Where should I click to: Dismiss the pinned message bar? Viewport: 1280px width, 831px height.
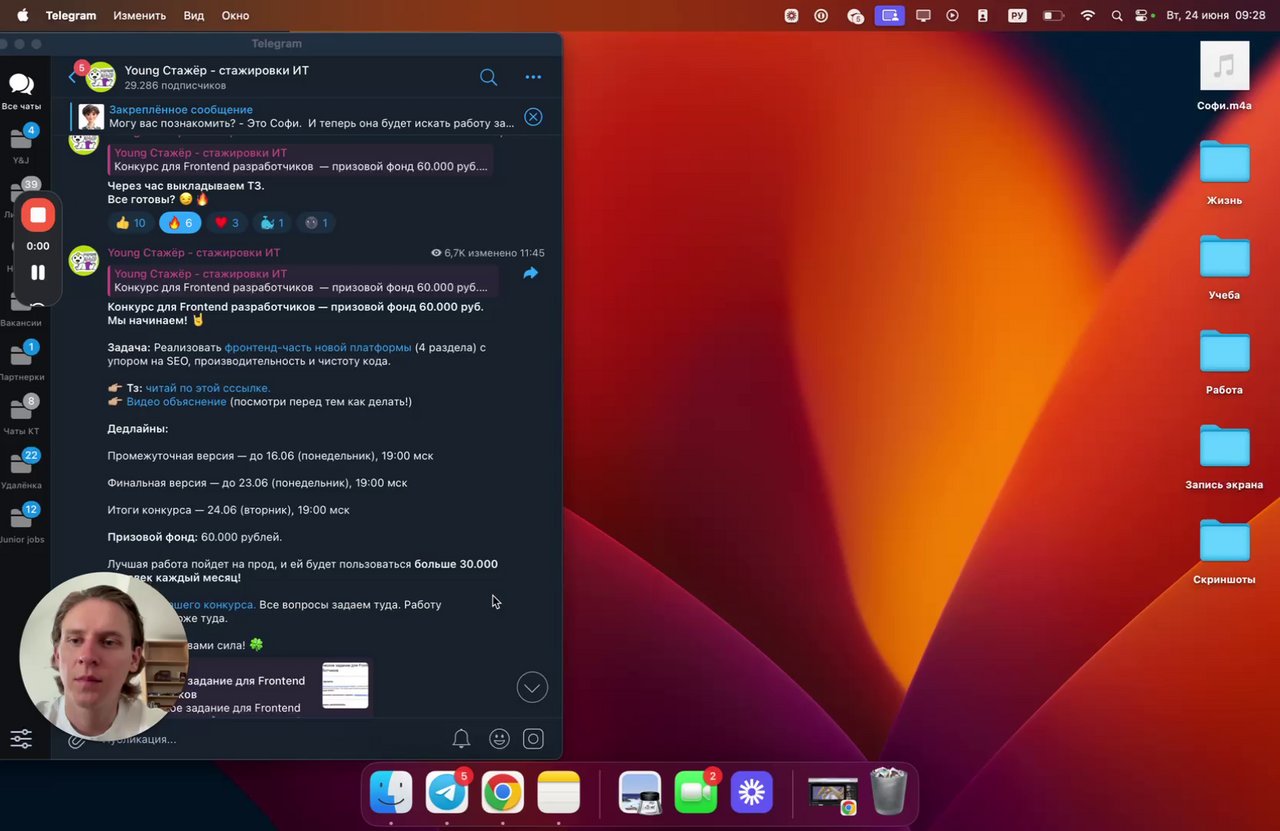point(533,117)
